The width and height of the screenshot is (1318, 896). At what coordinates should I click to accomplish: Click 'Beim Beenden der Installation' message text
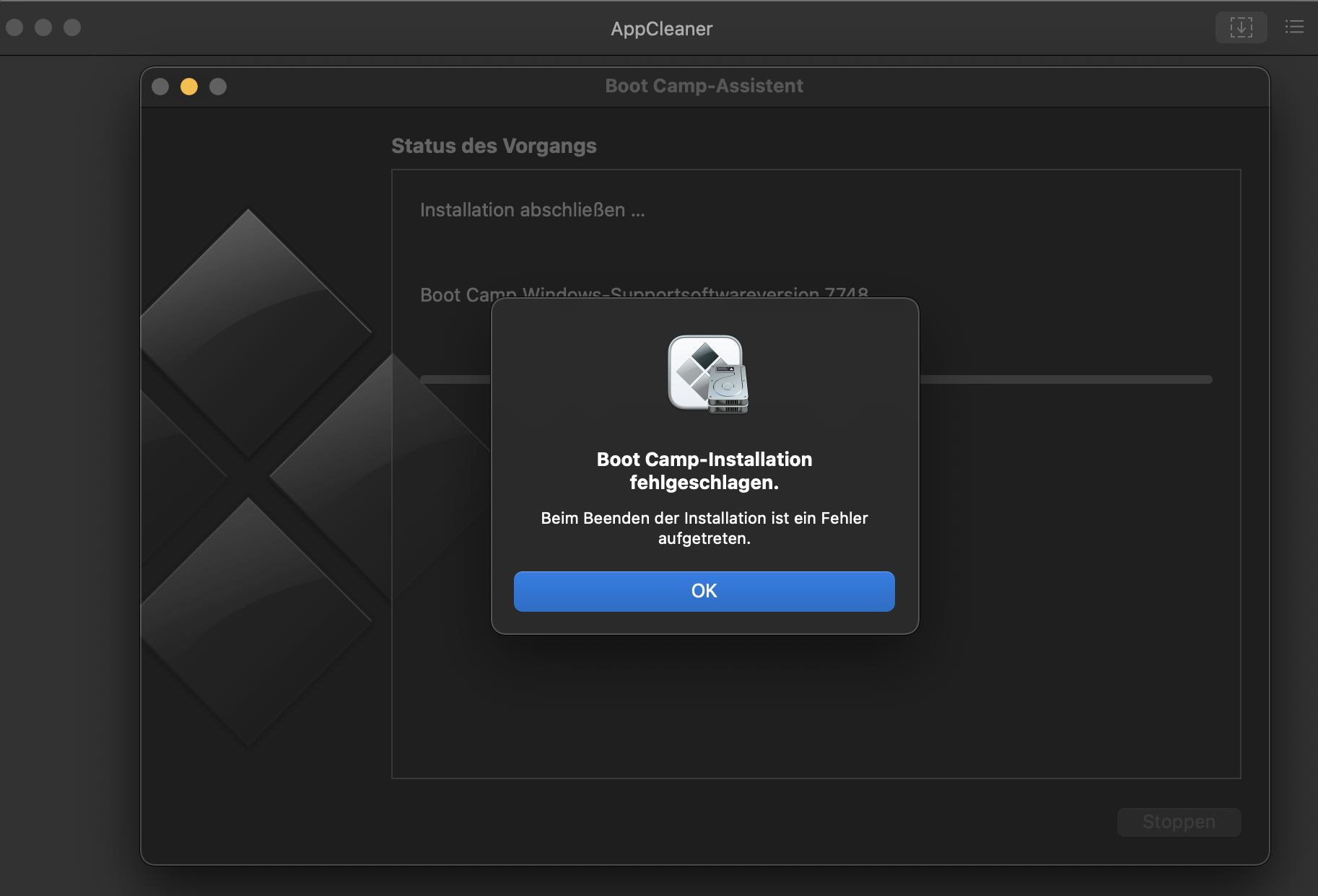click(704, 528)
